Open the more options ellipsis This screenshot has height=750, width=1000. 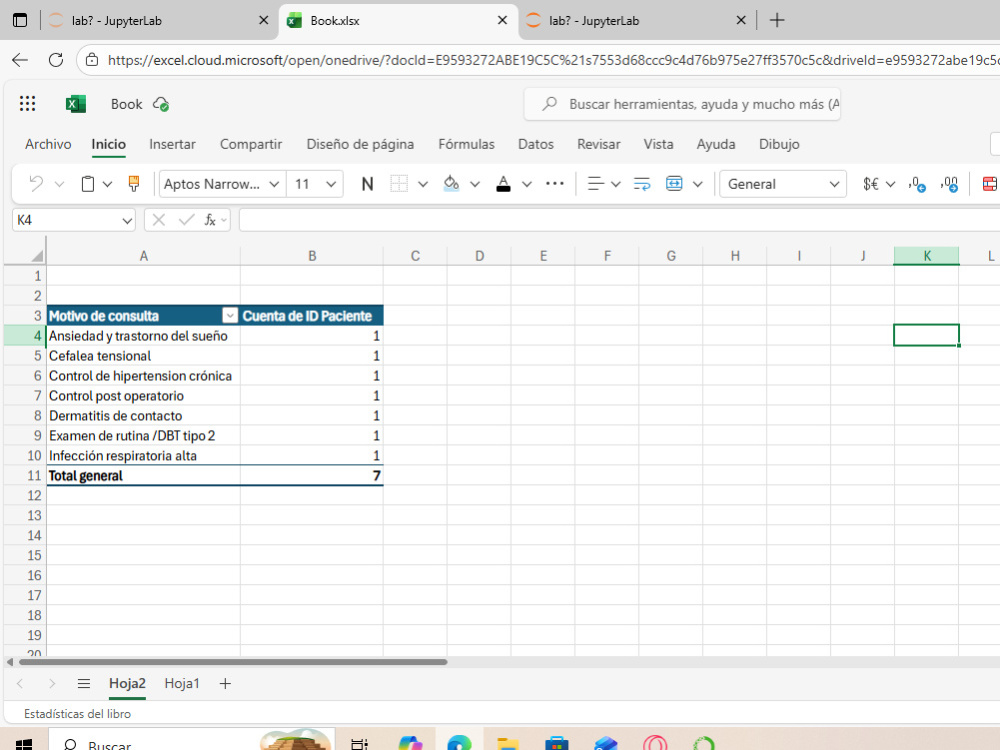[x=555, y=184]
